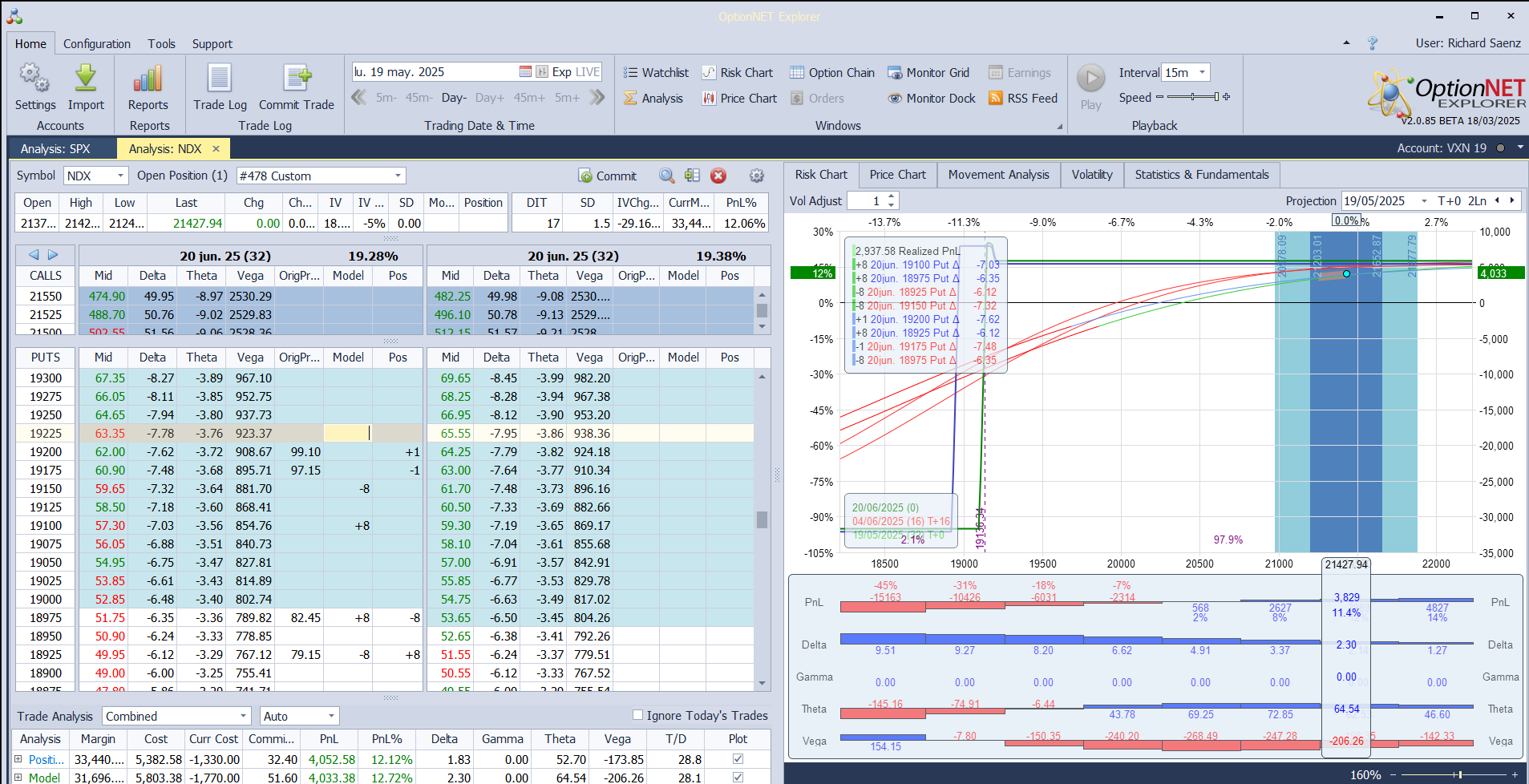
Task: Click the magnifier search icon beside Commit
Action: click(x=667, y=176)
